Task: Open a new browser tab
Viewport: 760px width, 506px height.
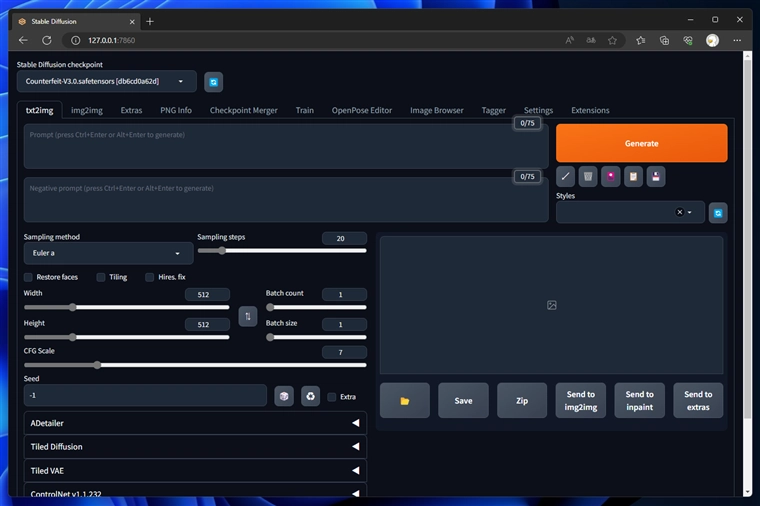Action: pyautogui.click(x=150, y=21)
